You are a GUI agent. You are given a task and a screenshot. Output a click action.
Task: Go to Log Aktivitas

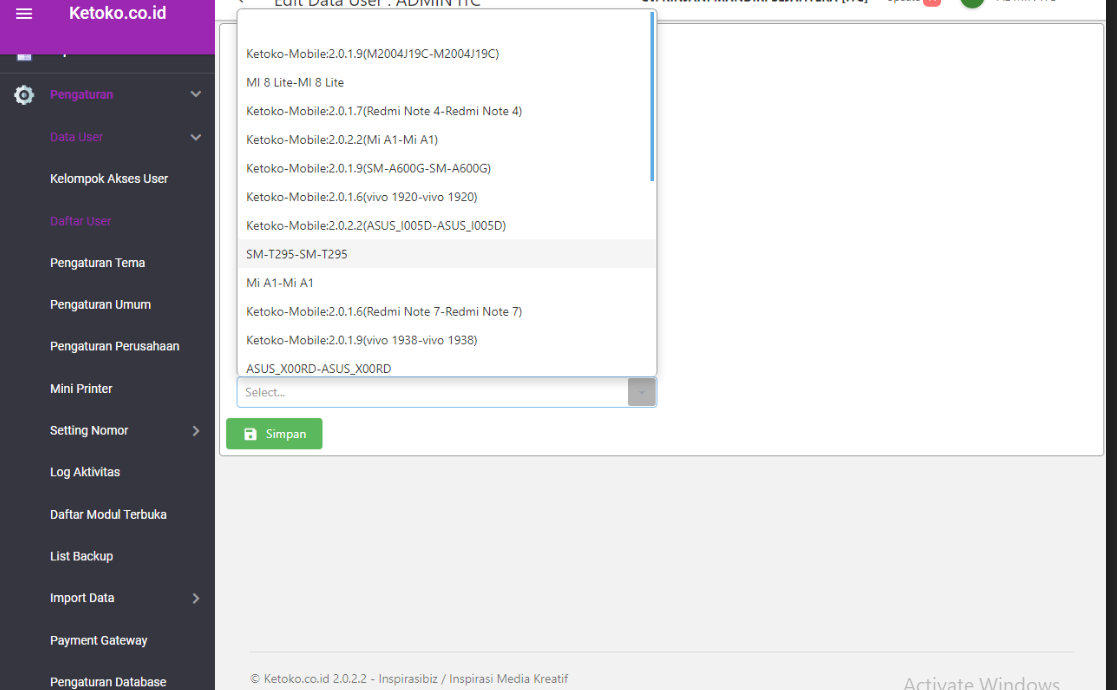[85, 472]
